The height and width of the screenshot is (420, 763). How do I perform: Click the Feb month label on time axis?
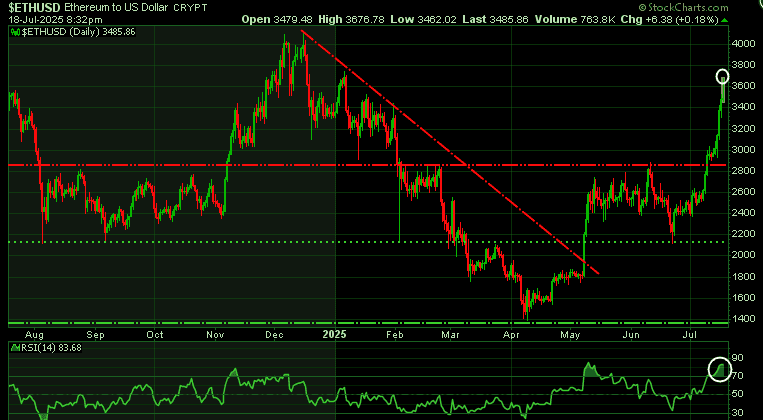point(395,335)
